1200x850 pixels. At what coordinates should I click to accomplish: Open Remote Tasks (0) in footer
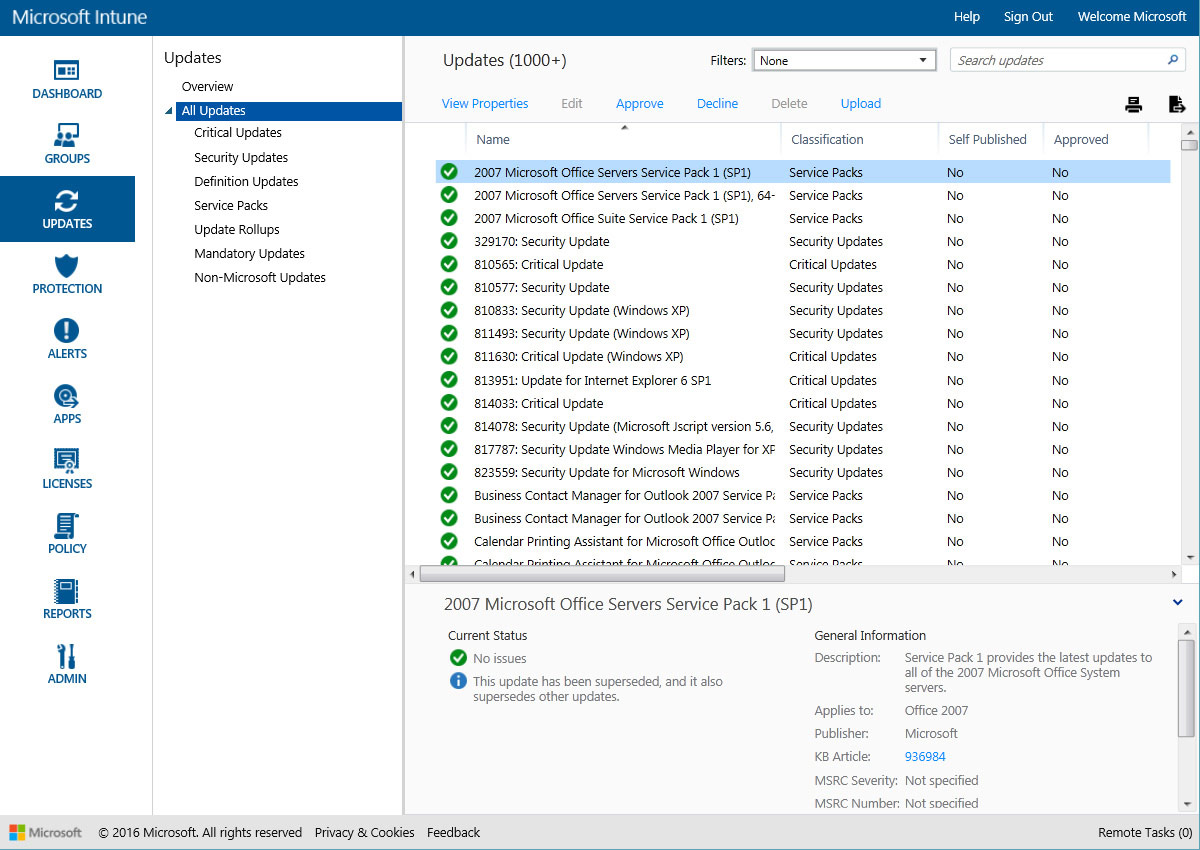coord(1145,832)
